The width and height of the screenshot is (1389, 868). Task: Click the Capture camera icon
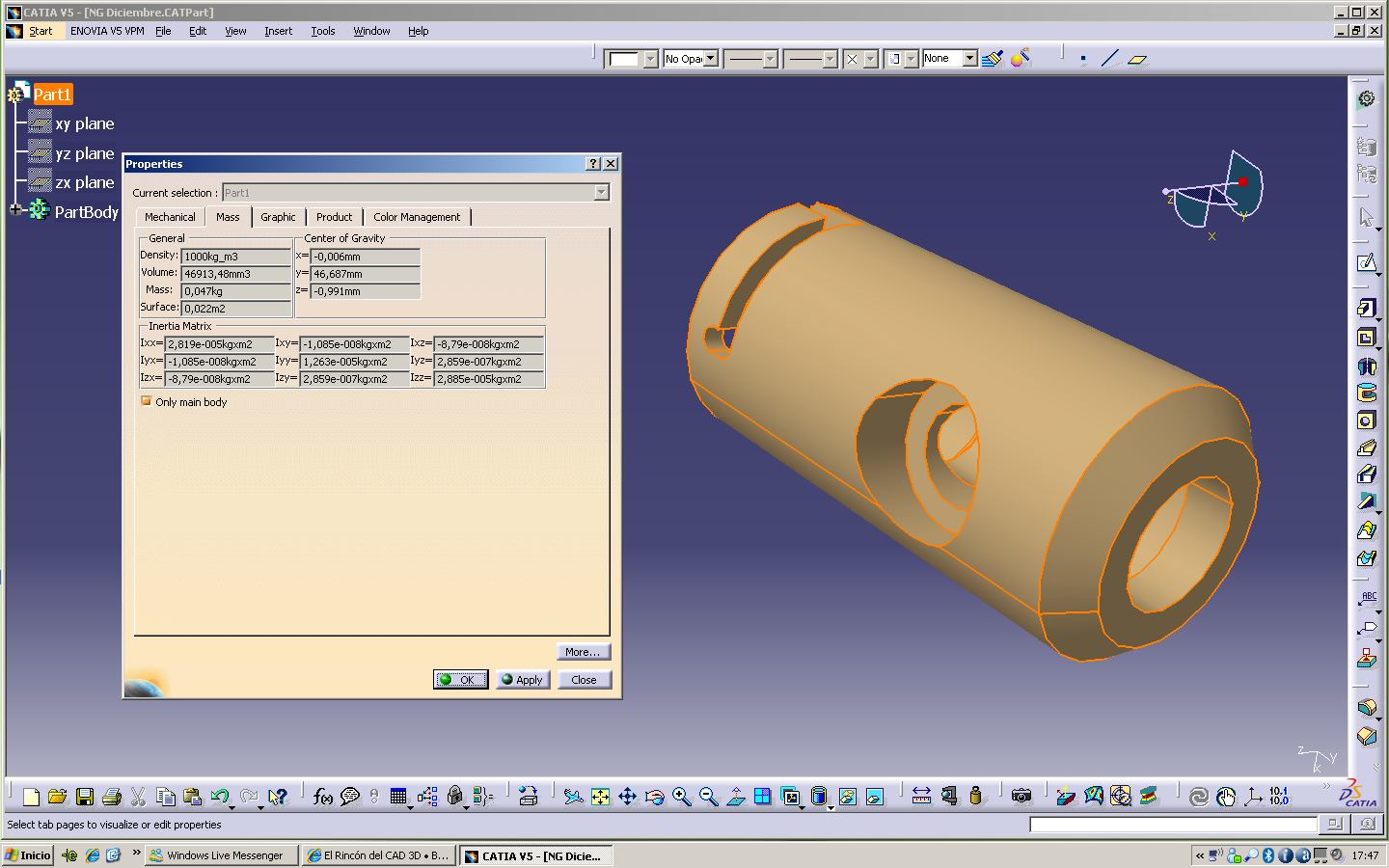pyautogui.click(x=1021, y=797)
